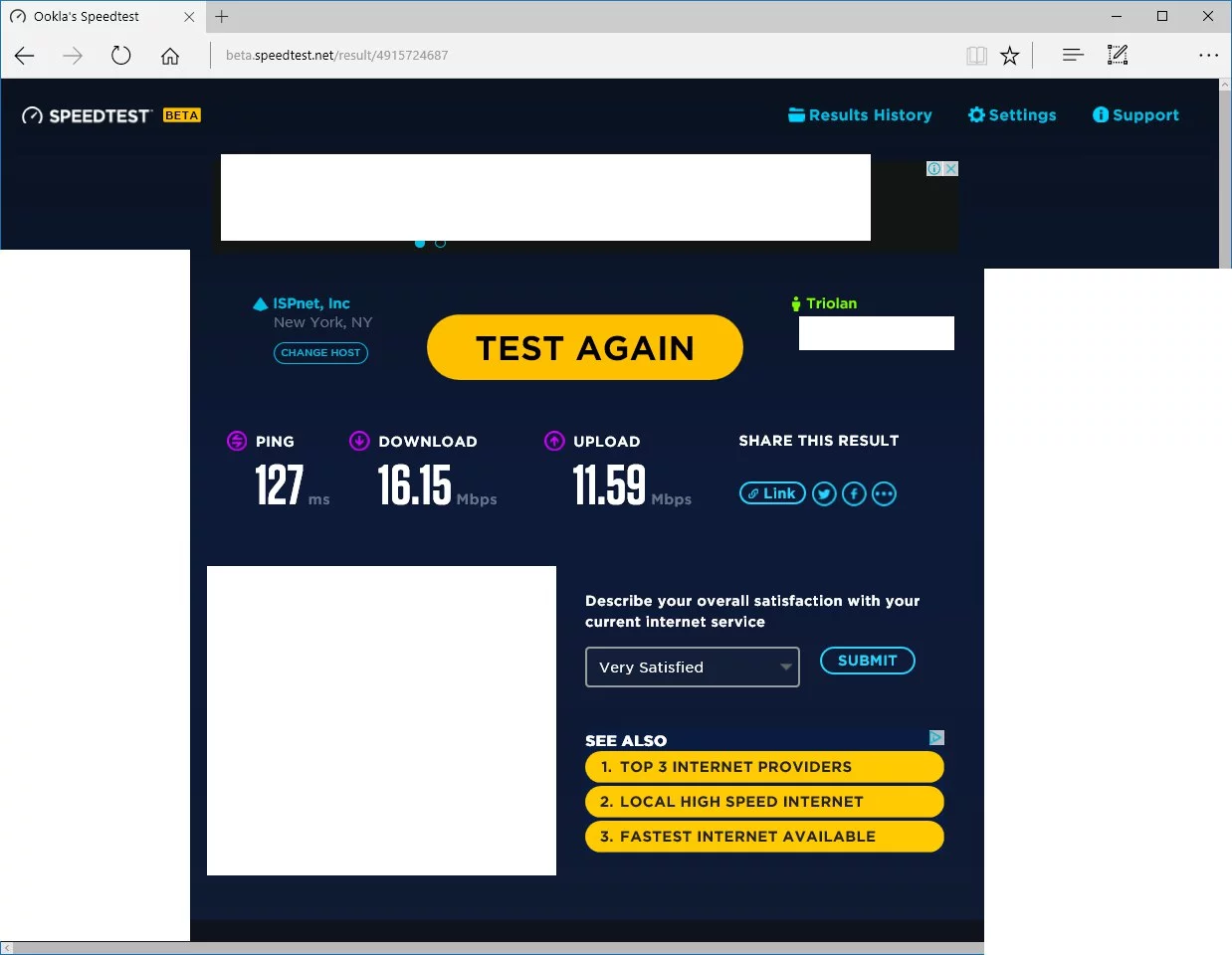The width and height of the screenshot is (1232, 955).
Task: Open a new browser tab
Action: [x=222, y=17]
